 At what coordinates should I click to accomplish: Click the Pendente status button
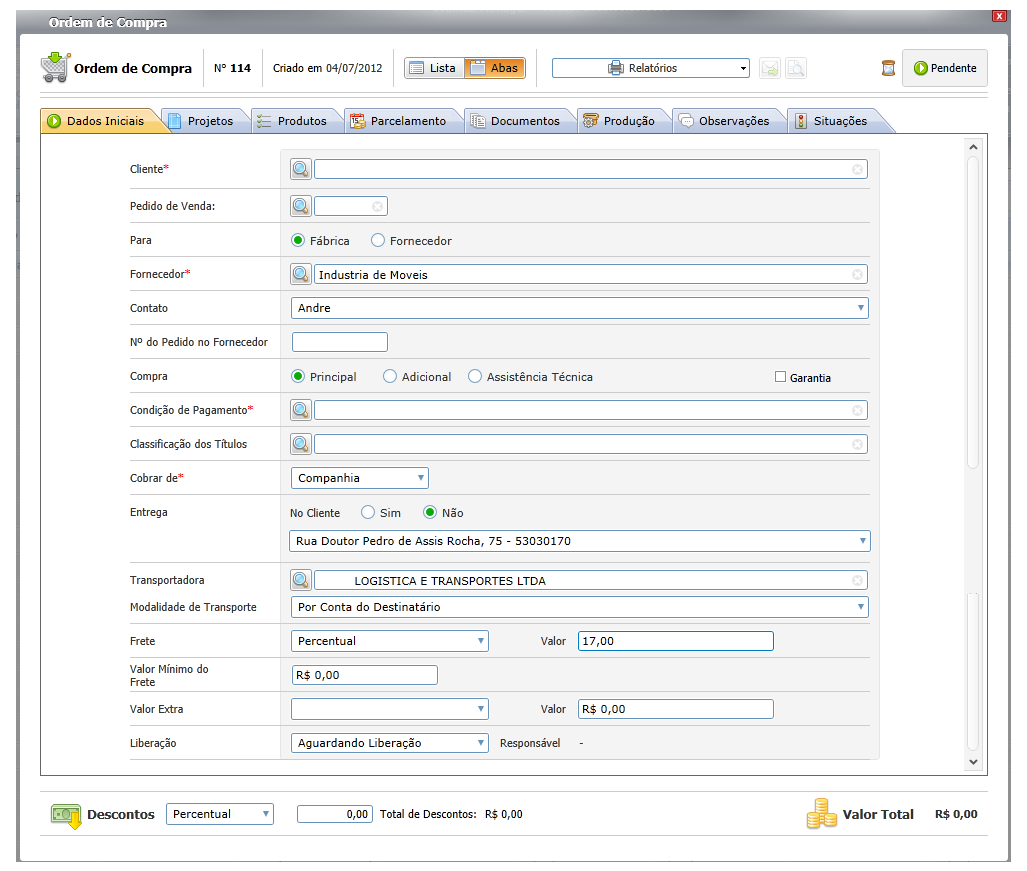(944, 68)
